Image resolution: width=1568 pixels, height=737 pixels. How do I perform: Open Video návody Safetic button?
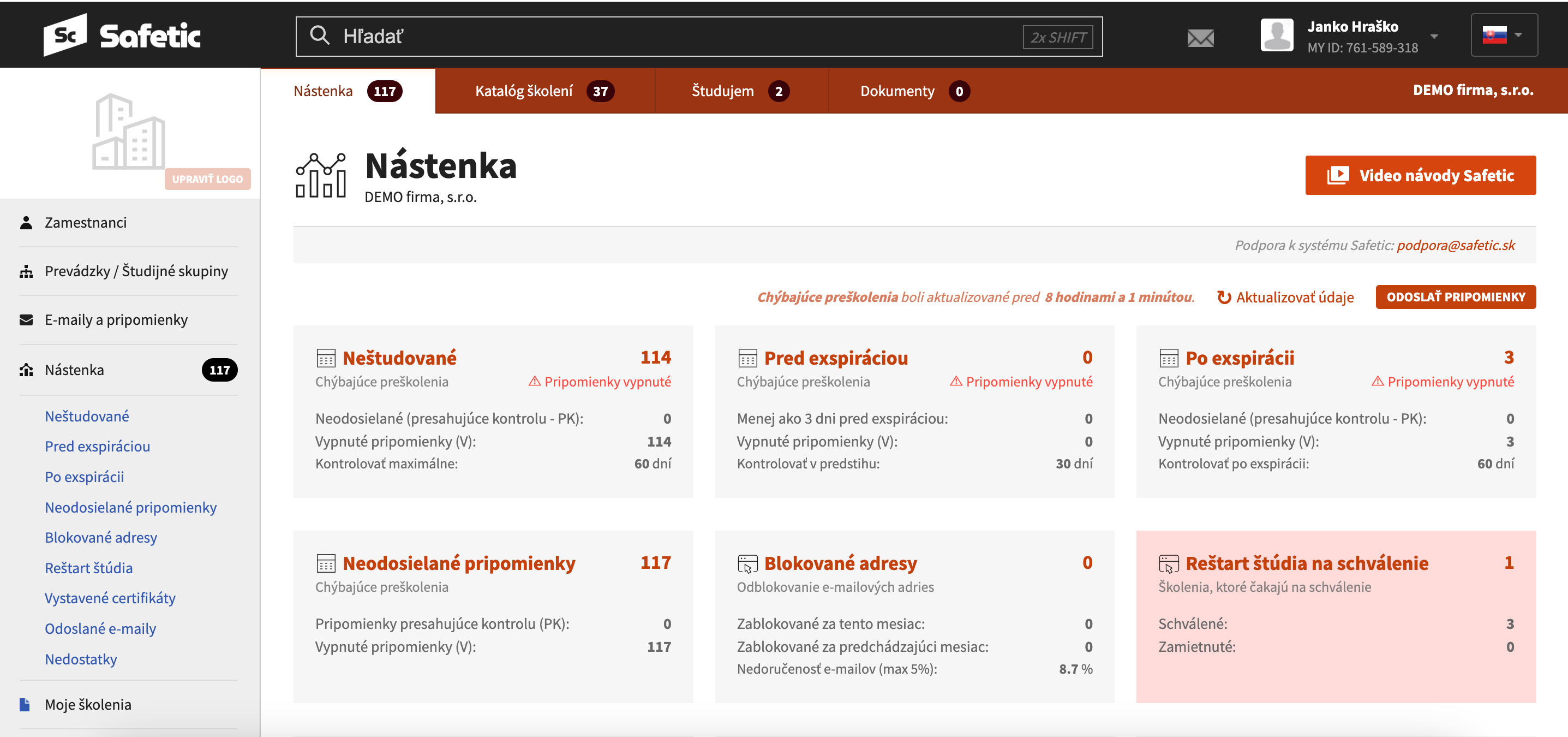[1420, 175]
